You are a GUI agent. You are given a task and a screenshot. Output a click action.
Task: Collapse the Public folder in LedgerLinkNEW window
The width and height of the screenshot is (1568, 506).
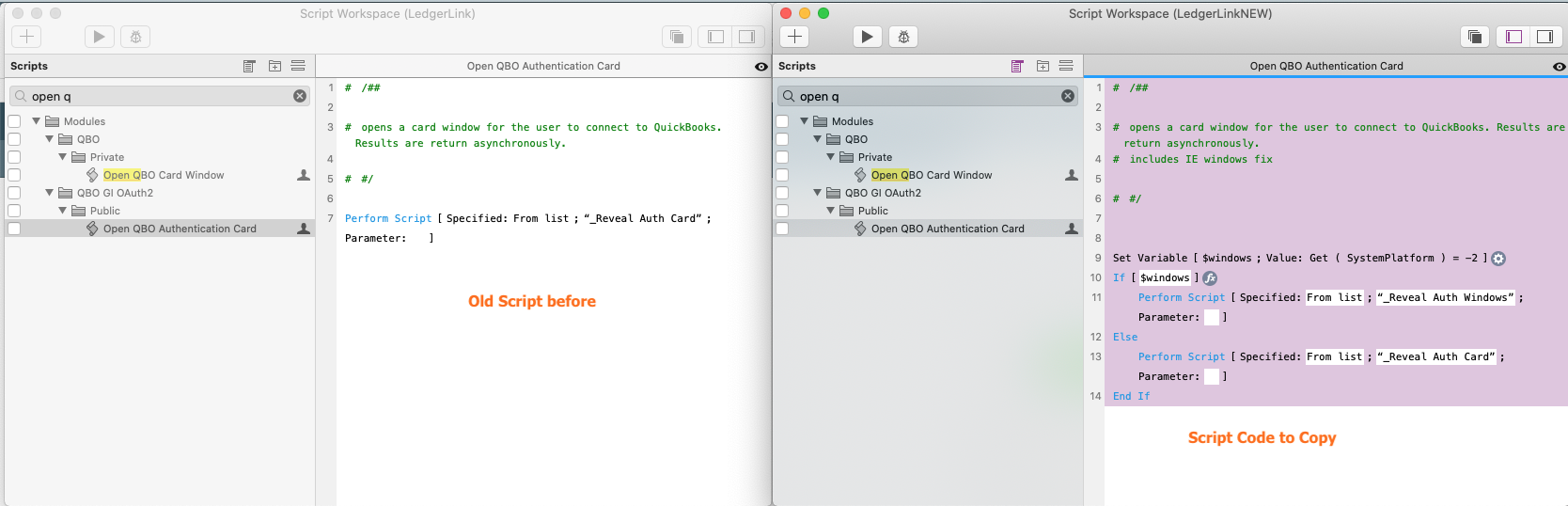(x=830, y=211)
